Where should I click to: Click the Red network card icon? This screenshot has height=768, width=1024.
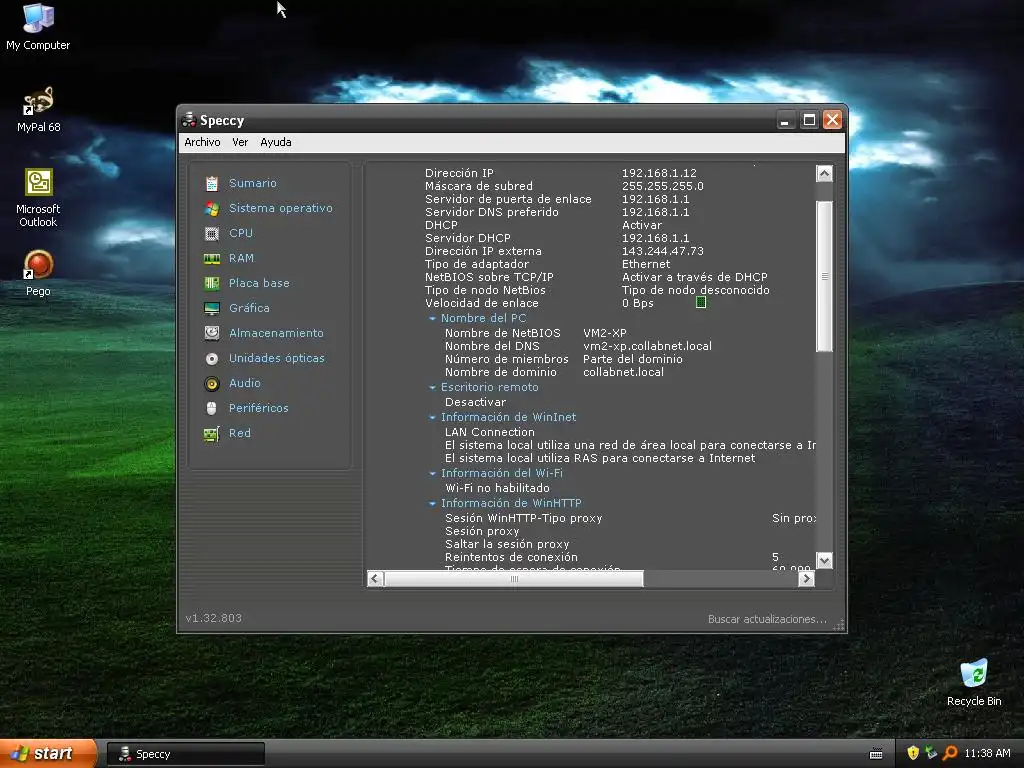pos(212,434)
